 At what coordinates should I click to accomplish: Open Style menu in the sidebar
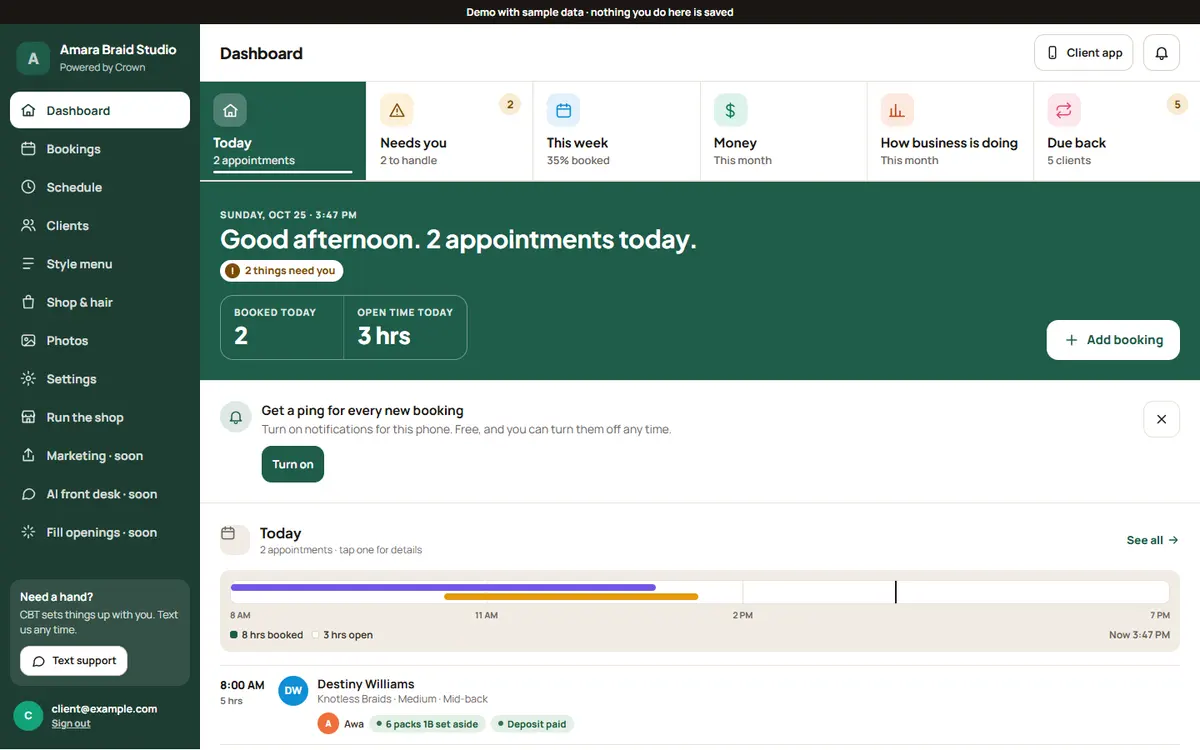[100, 264]
